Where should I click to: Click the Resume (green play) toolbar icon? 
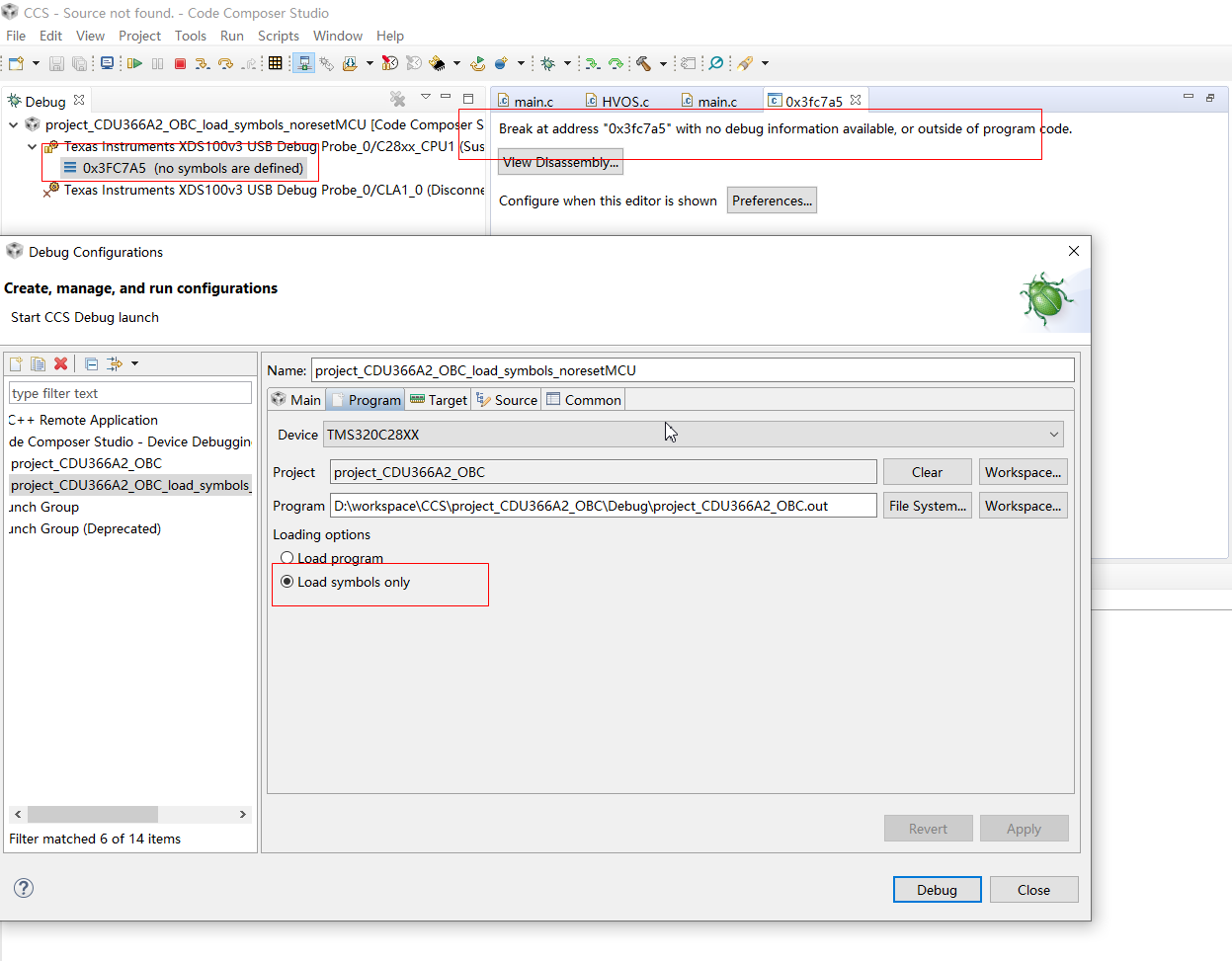134,63
